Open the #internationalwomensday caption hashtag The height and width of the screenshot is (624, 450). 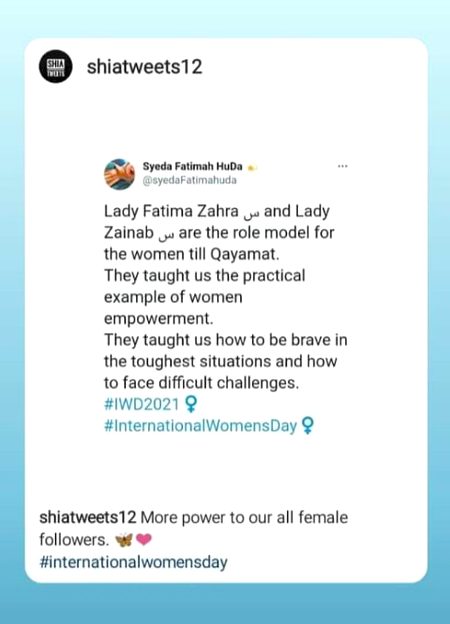pos(133,562)
